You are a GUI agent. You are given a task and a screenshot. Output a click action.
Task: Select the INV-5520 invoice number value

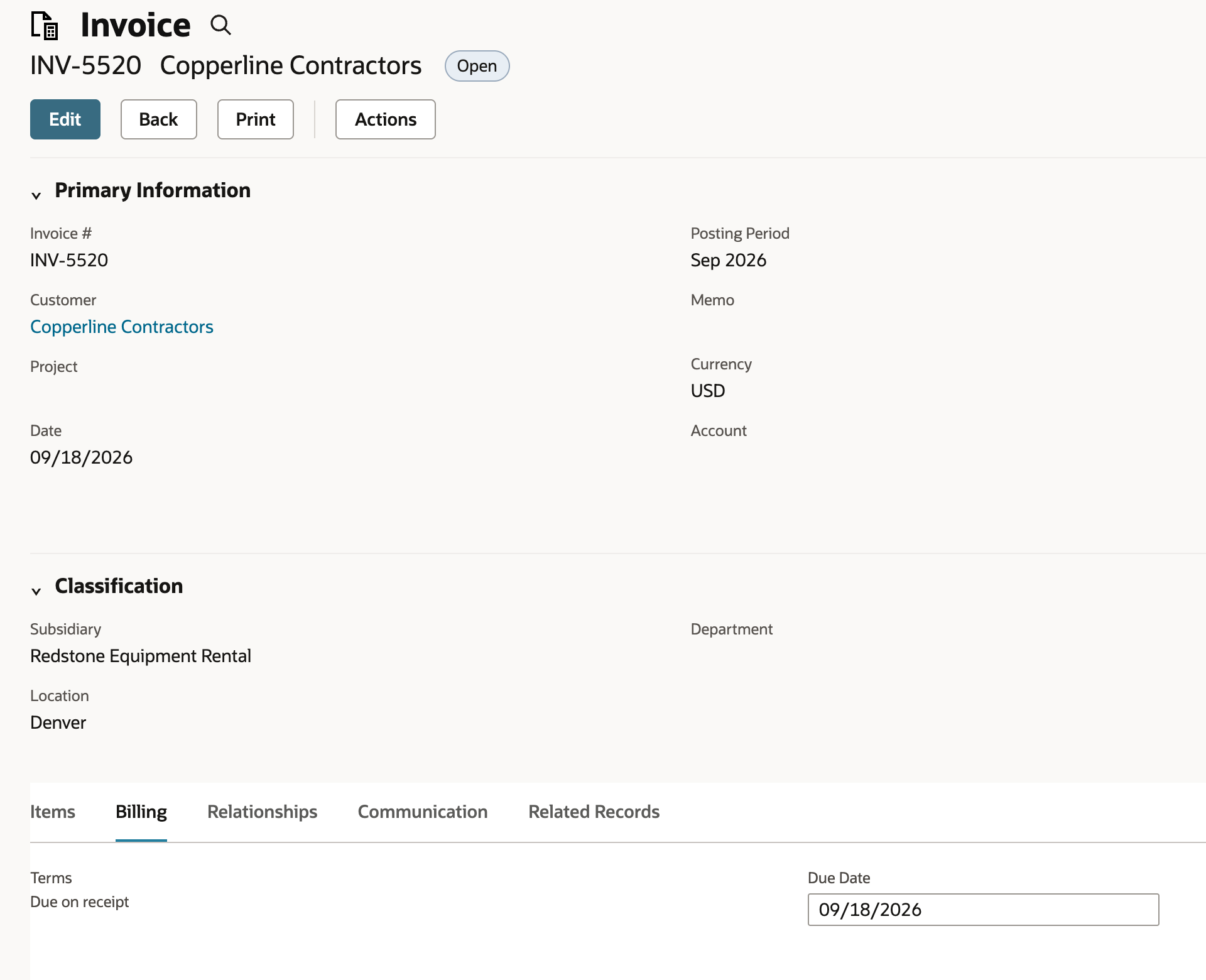(69, 260)
